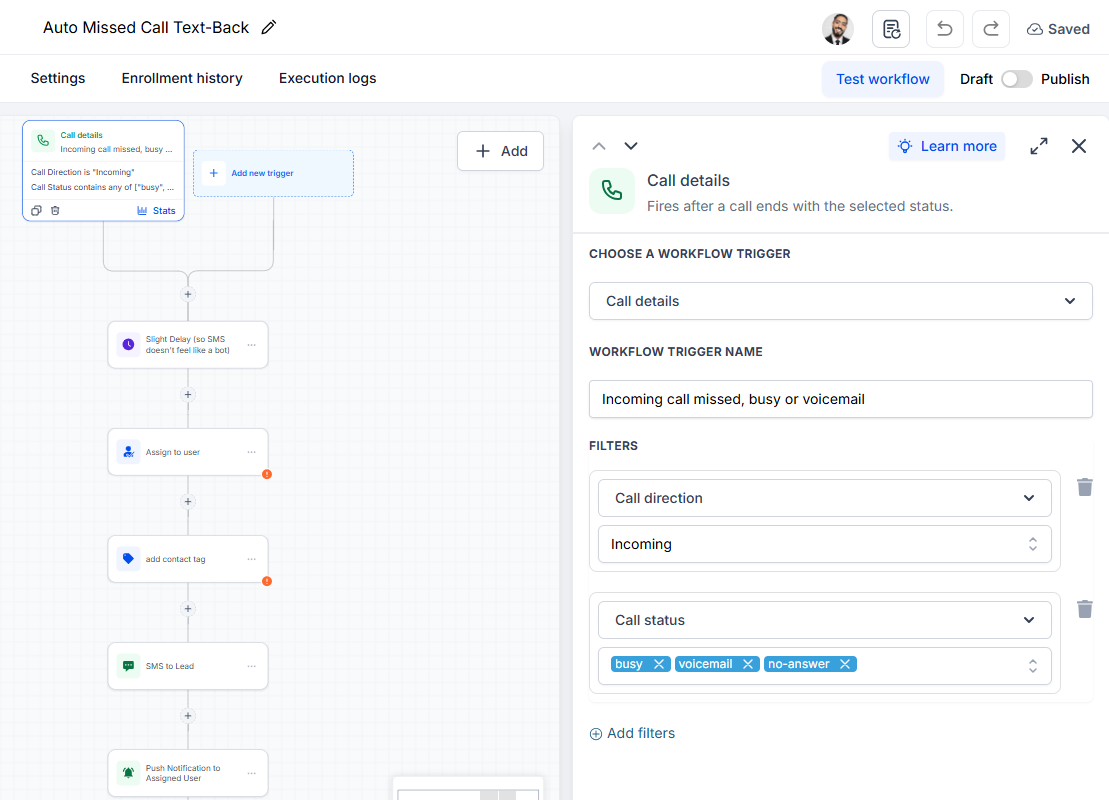
Task: Select the add contact tag node
Action: [x=187, y=559]
